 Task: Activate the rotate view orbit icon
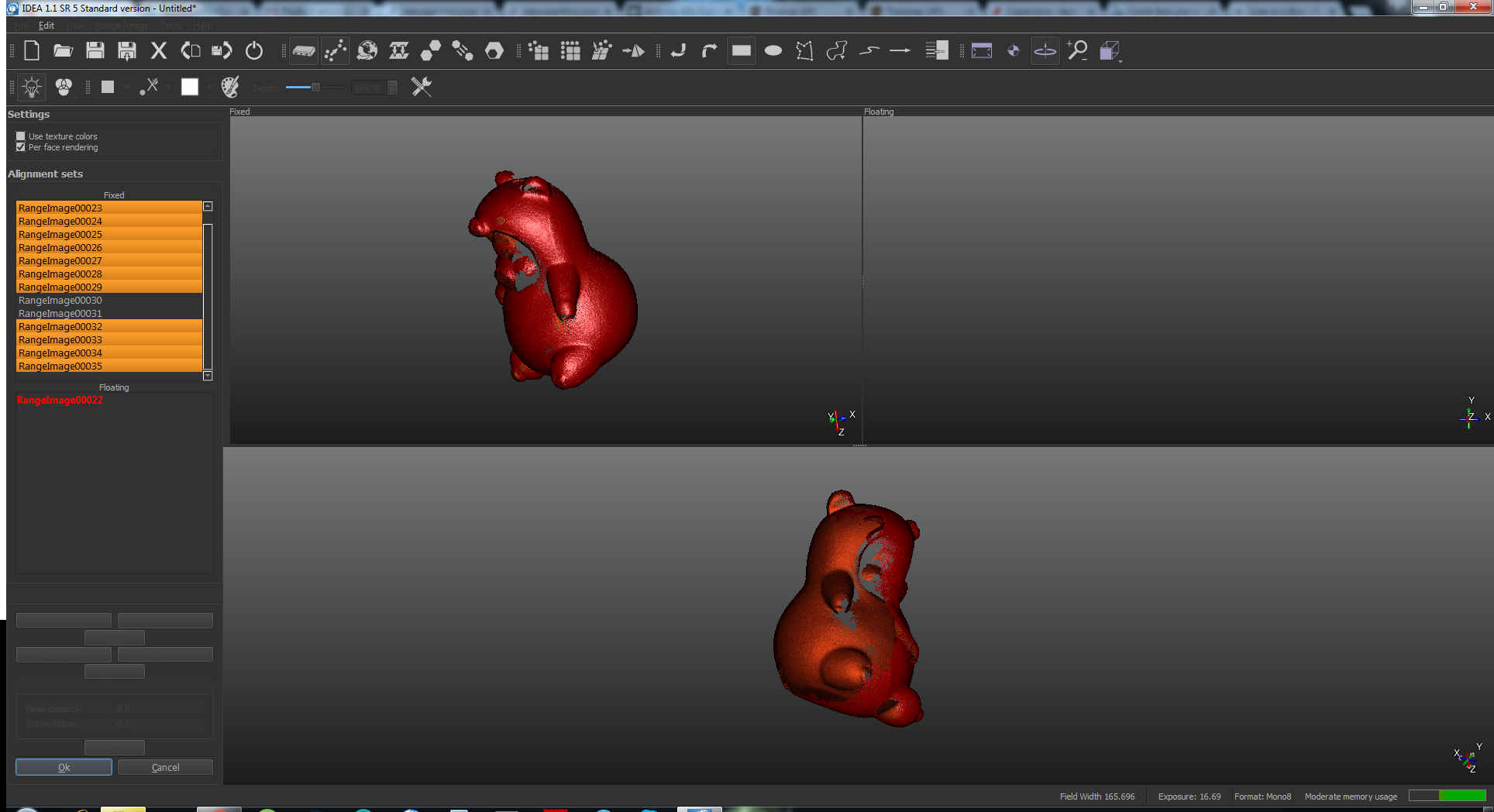click(x=1045, y=51)
